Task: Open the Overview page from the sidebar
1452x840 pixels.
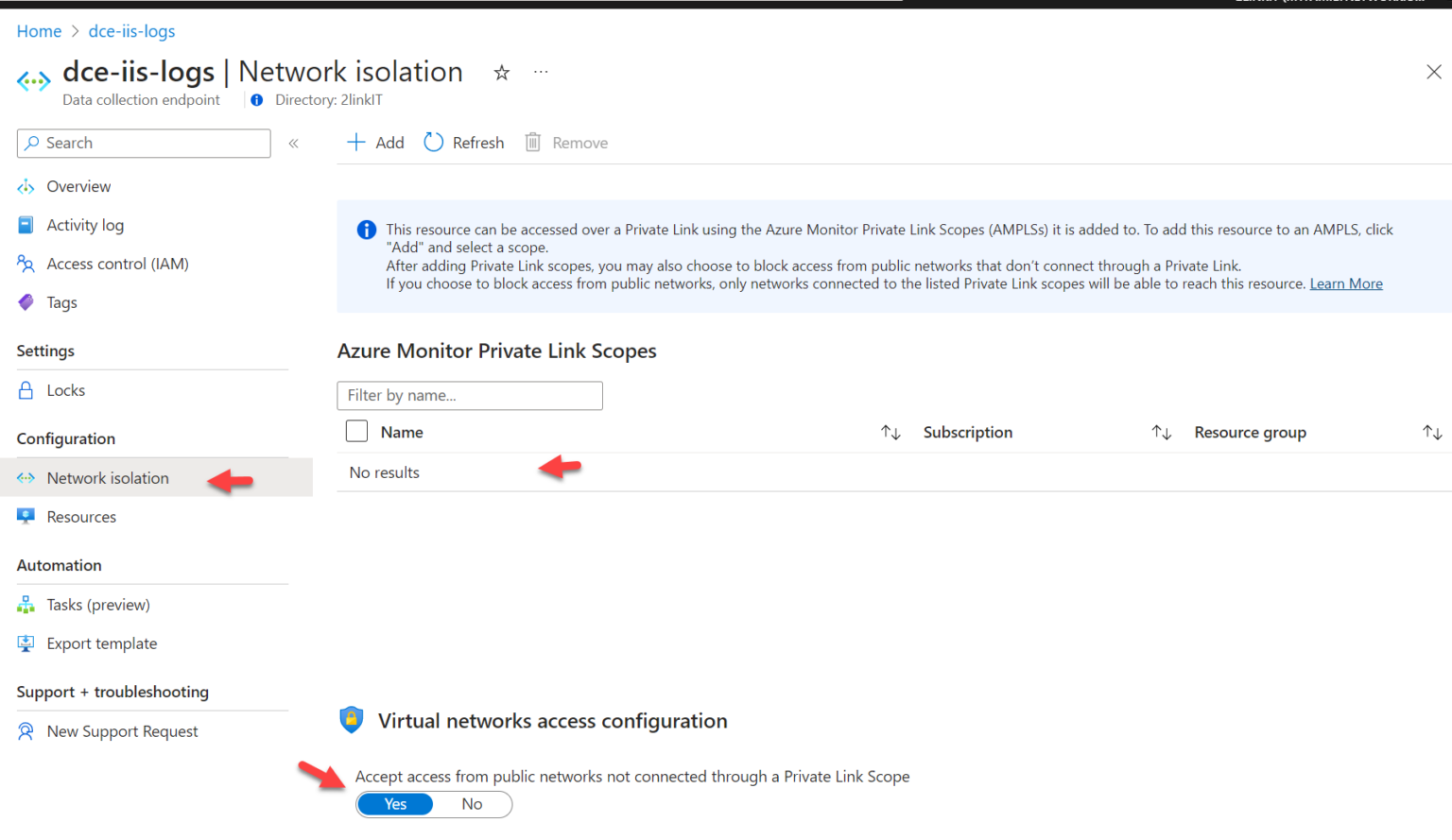Action: [x=78, y=186]
